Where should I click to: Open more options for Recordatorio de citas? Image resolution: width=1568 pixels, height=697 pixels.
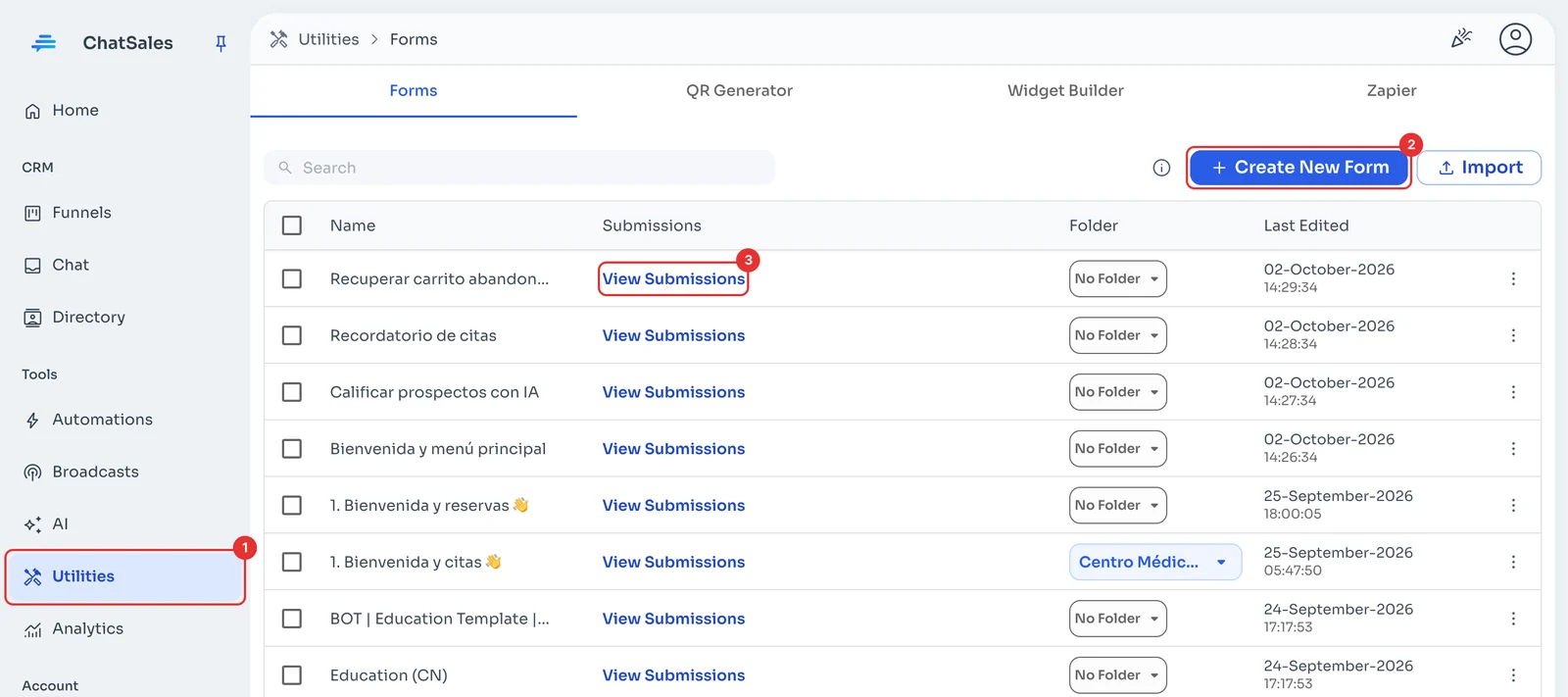1513,335
